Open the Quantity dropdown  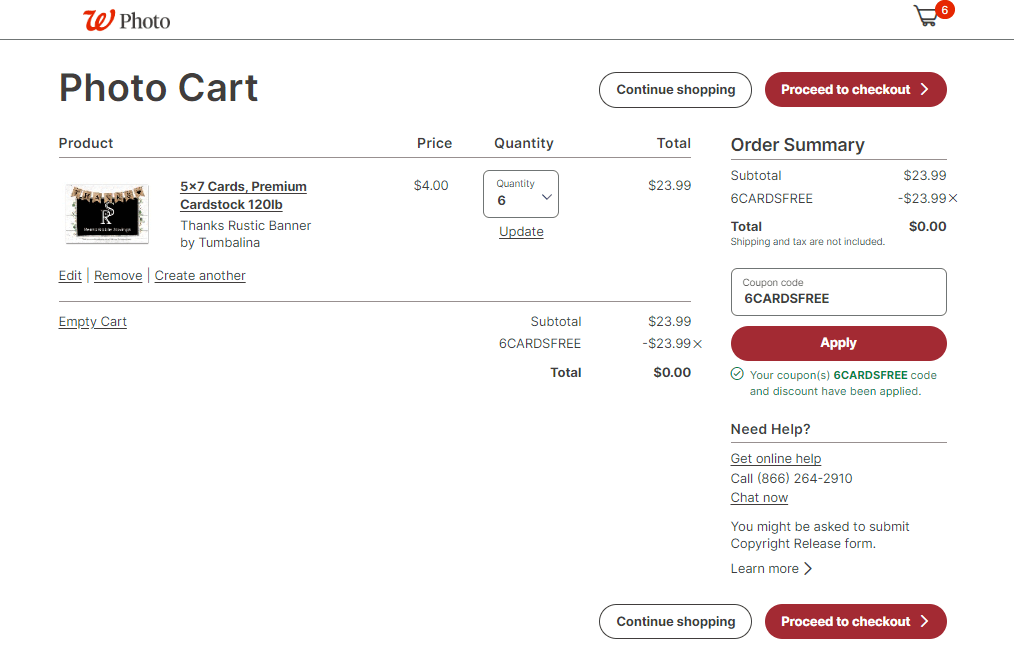tap(521, 194)
